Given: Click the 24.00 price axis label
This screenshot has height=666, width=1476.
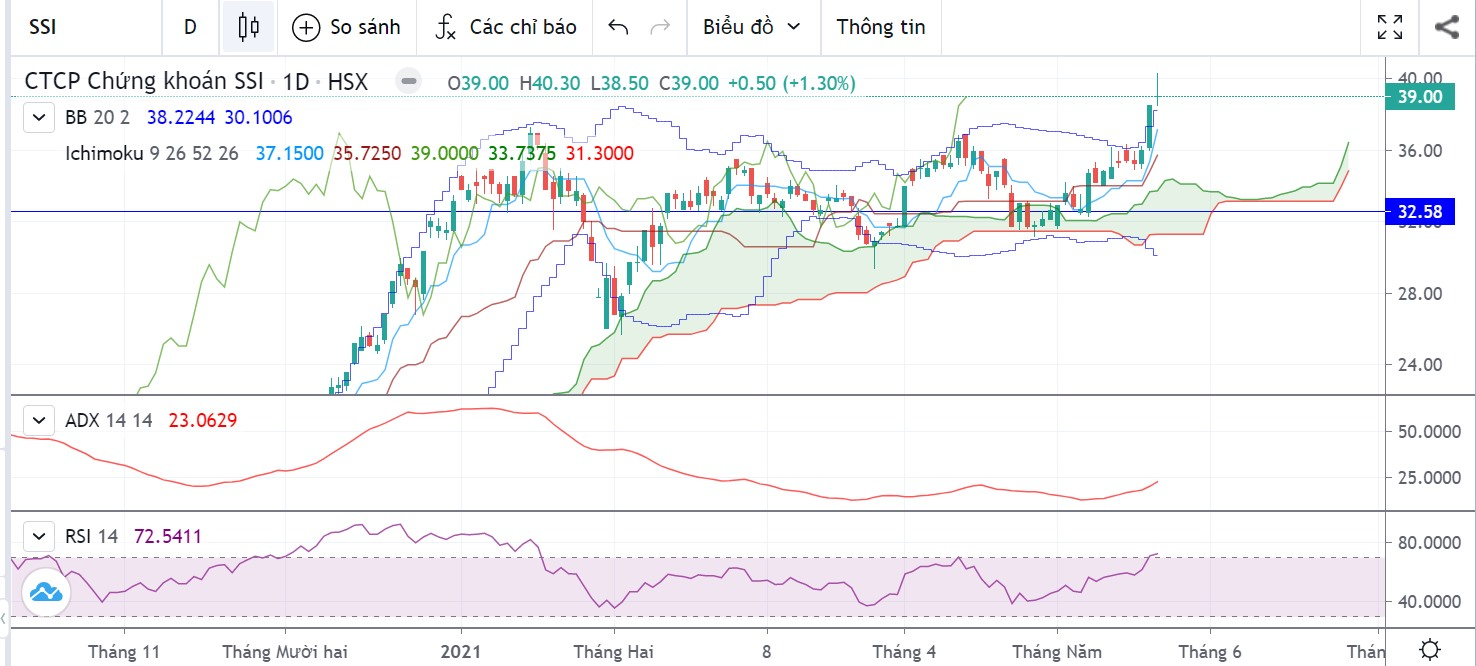Looking at the screenshot, I should point(1420,365).
